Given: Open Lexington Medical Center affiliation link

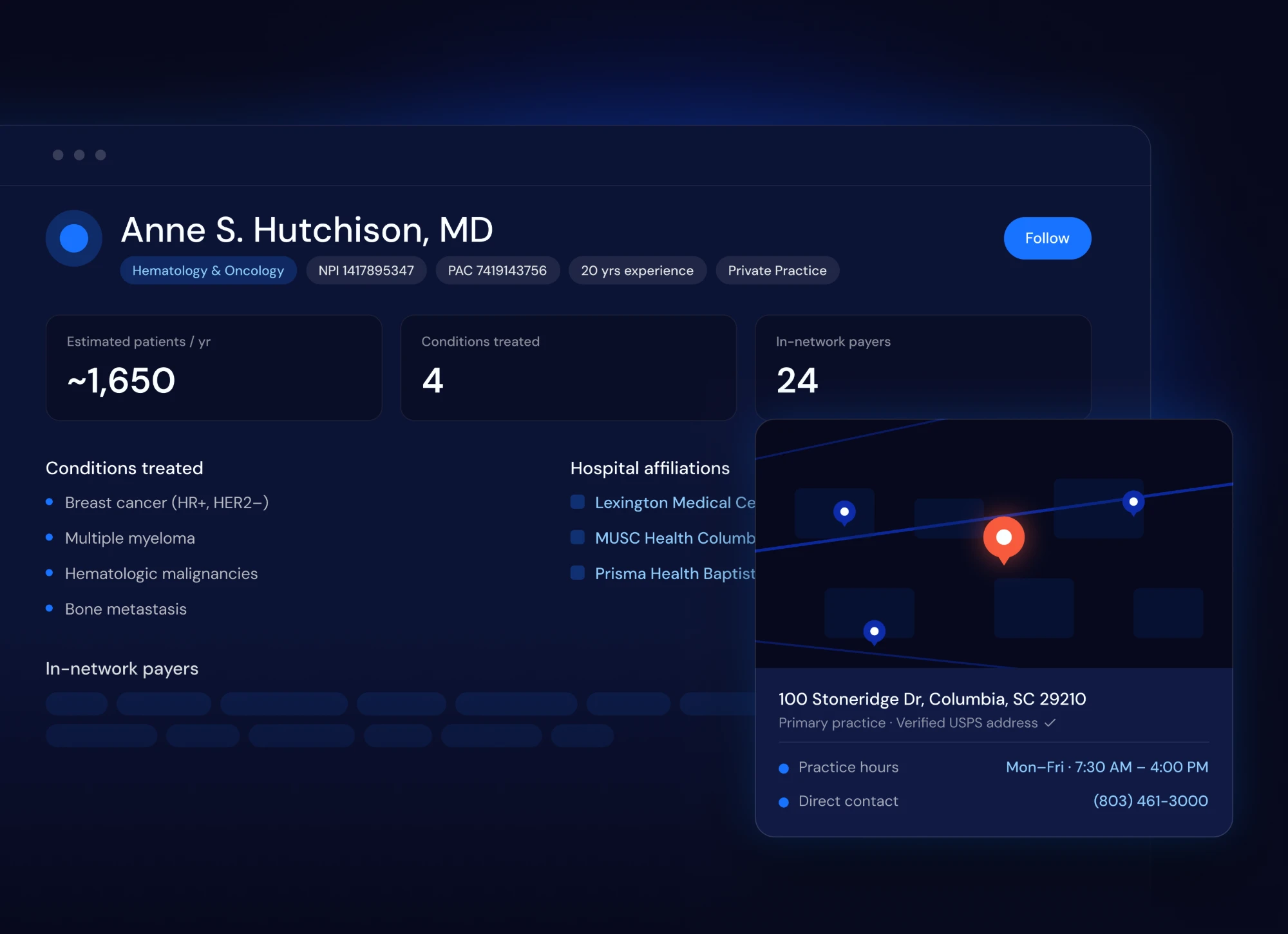Looking at the screenshot, I should pyautogui.click(x=675, y=502).
